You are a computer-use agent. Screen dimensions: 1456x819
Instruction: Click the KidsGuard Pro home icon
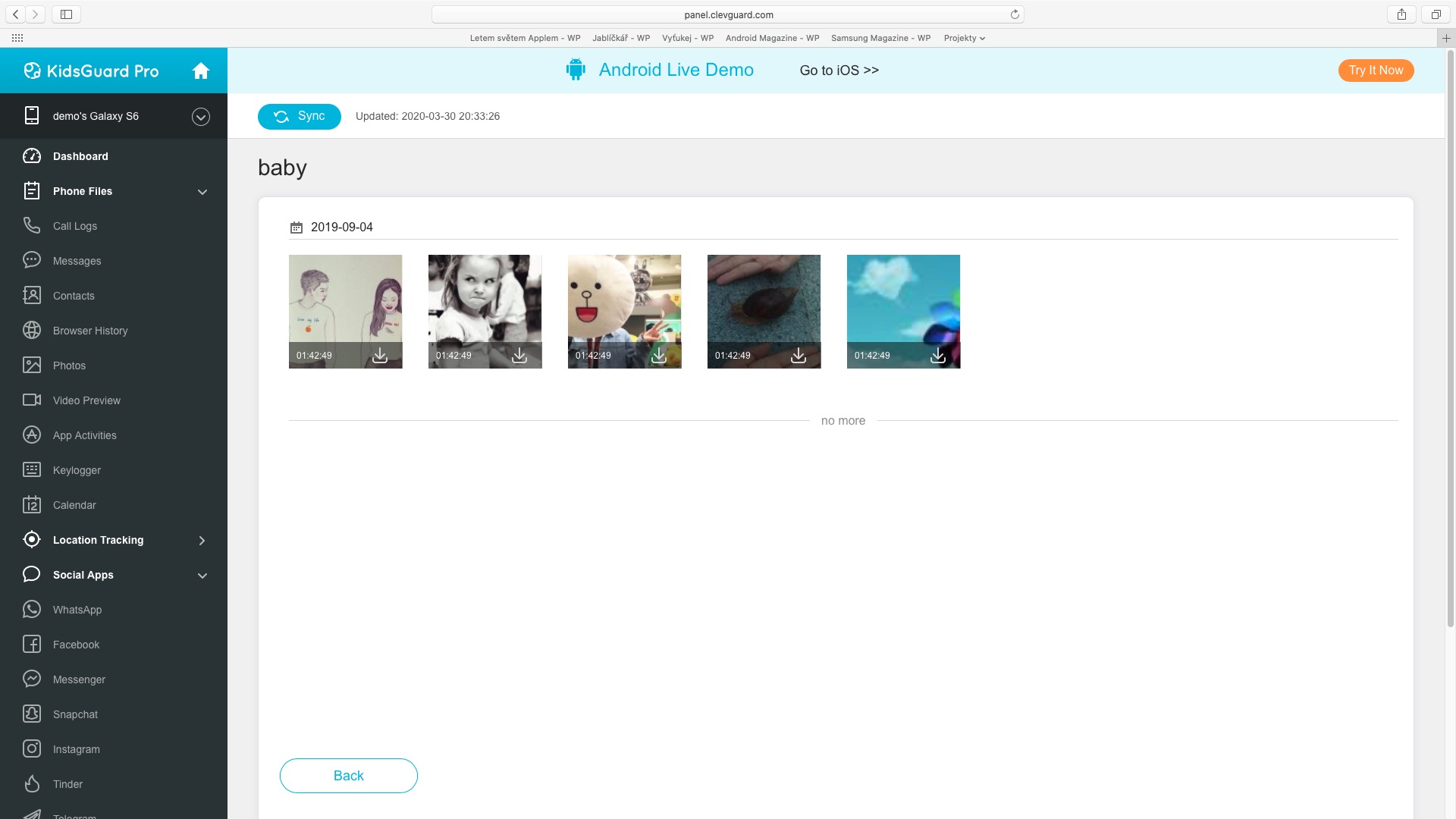200,71
